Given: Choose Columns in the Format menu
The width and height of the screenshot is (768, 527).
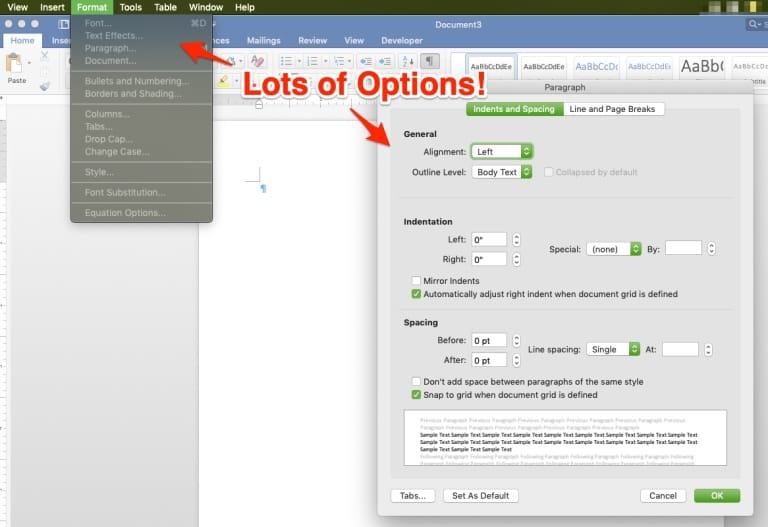Looking at the screenshot, I should click(x=142, y=114).
